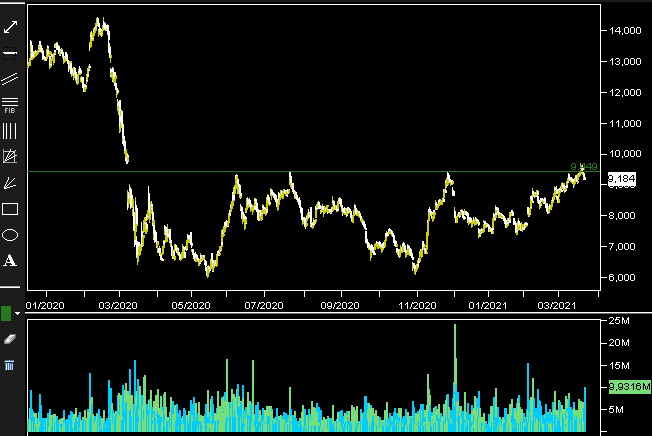Click the 09/2020 date axis label
Image resolution: width=652 pixels, height=436 pixels.
[x=340, y=305]
